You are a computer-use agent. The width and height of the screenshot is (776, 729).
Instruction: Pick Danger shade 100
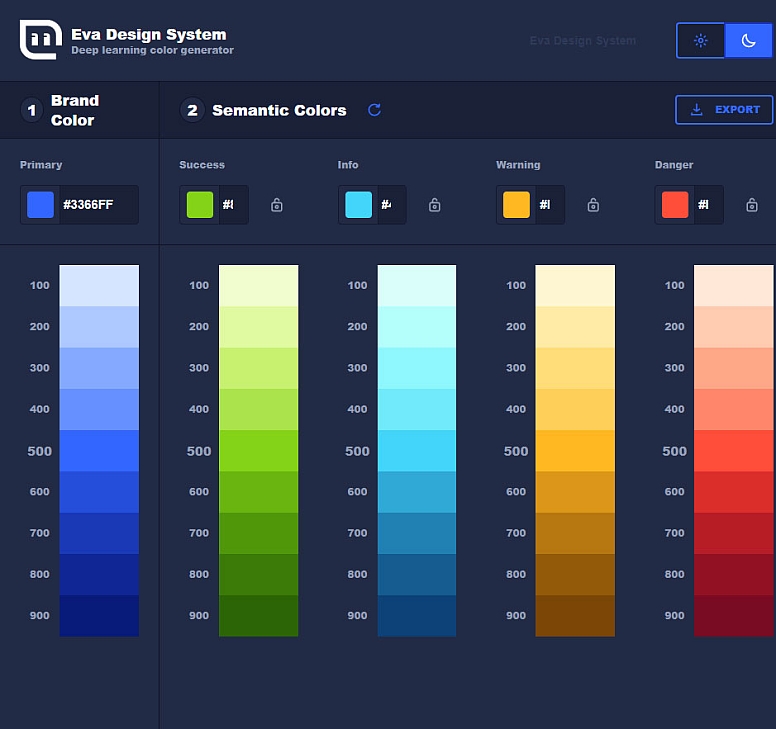click(733, 286)
